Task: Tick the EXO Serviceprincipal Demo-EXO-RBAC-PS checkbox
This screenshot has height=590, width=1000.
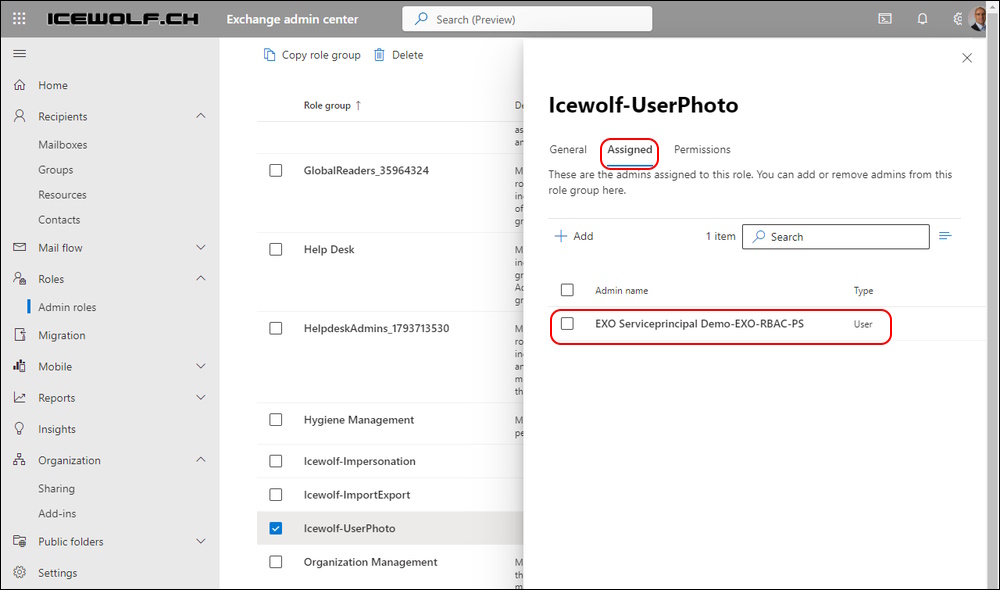Action: tap(567, 323)
